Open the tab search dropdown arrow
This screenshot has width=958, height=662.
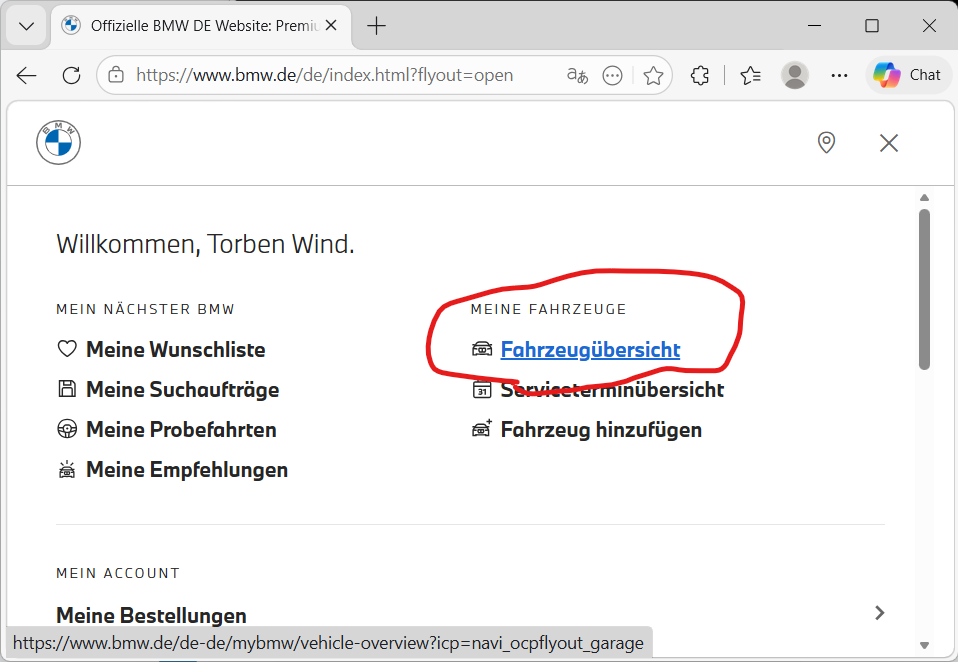[26, 25]
